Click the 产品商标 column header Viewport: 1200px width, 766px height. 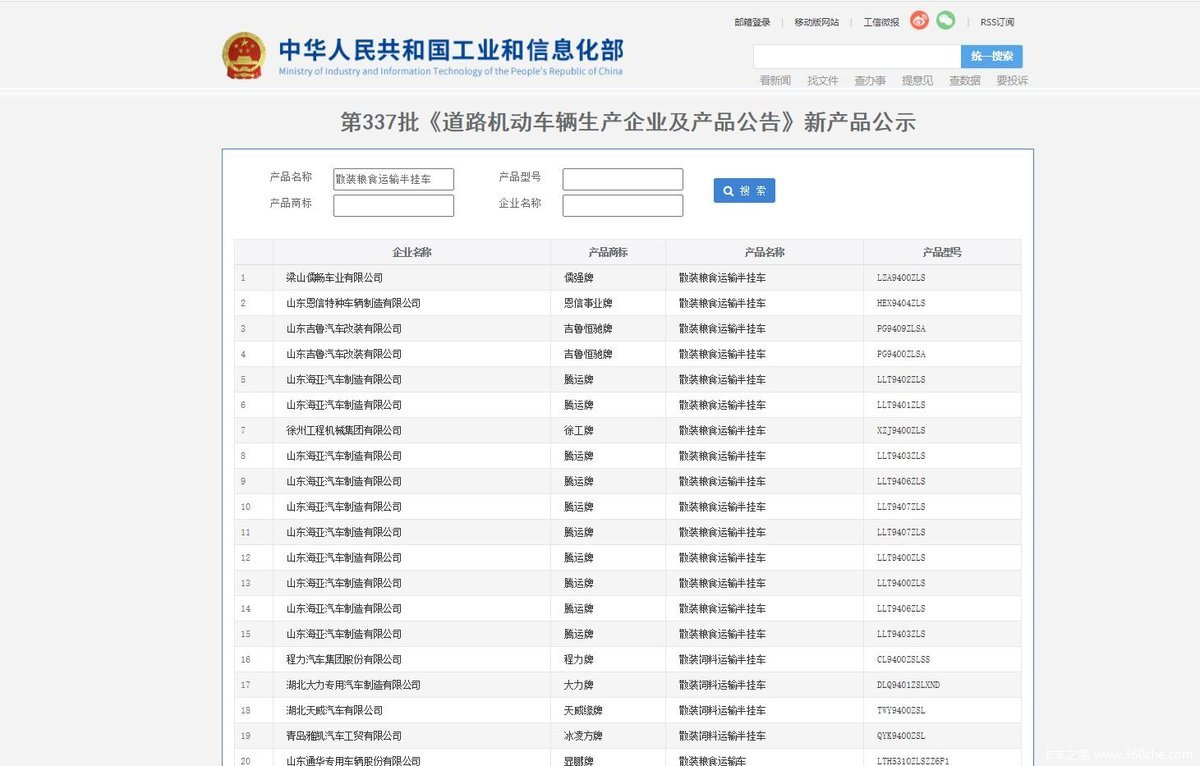[x=608, y=252]
